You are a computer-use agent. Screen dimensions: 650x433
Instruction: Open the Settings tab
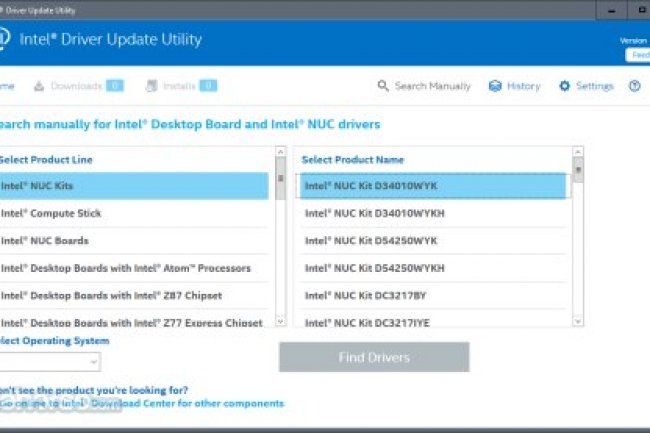(x=586, y=86)
